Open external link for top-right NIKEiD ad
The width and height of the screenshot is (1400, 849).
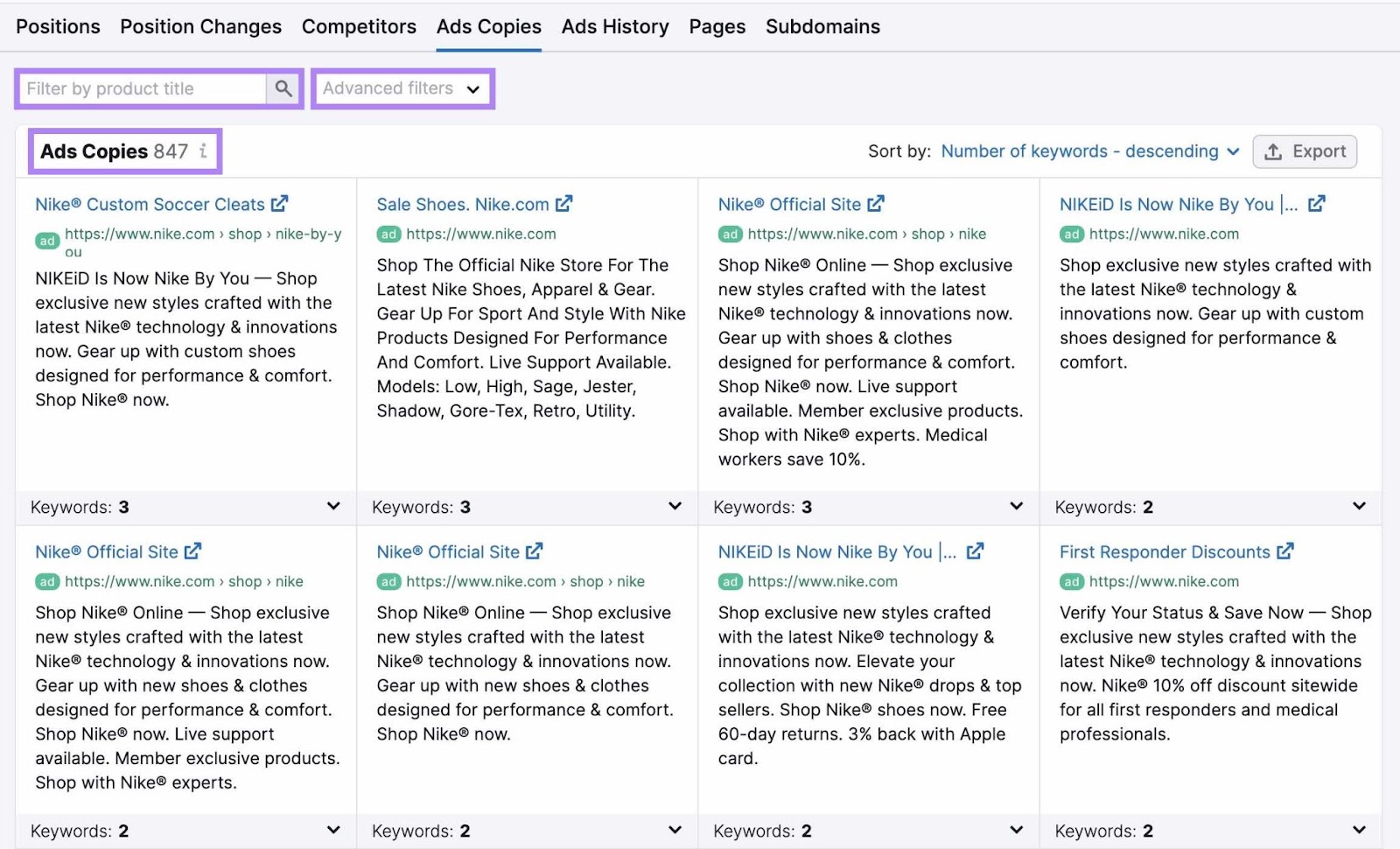point(1317,203)
